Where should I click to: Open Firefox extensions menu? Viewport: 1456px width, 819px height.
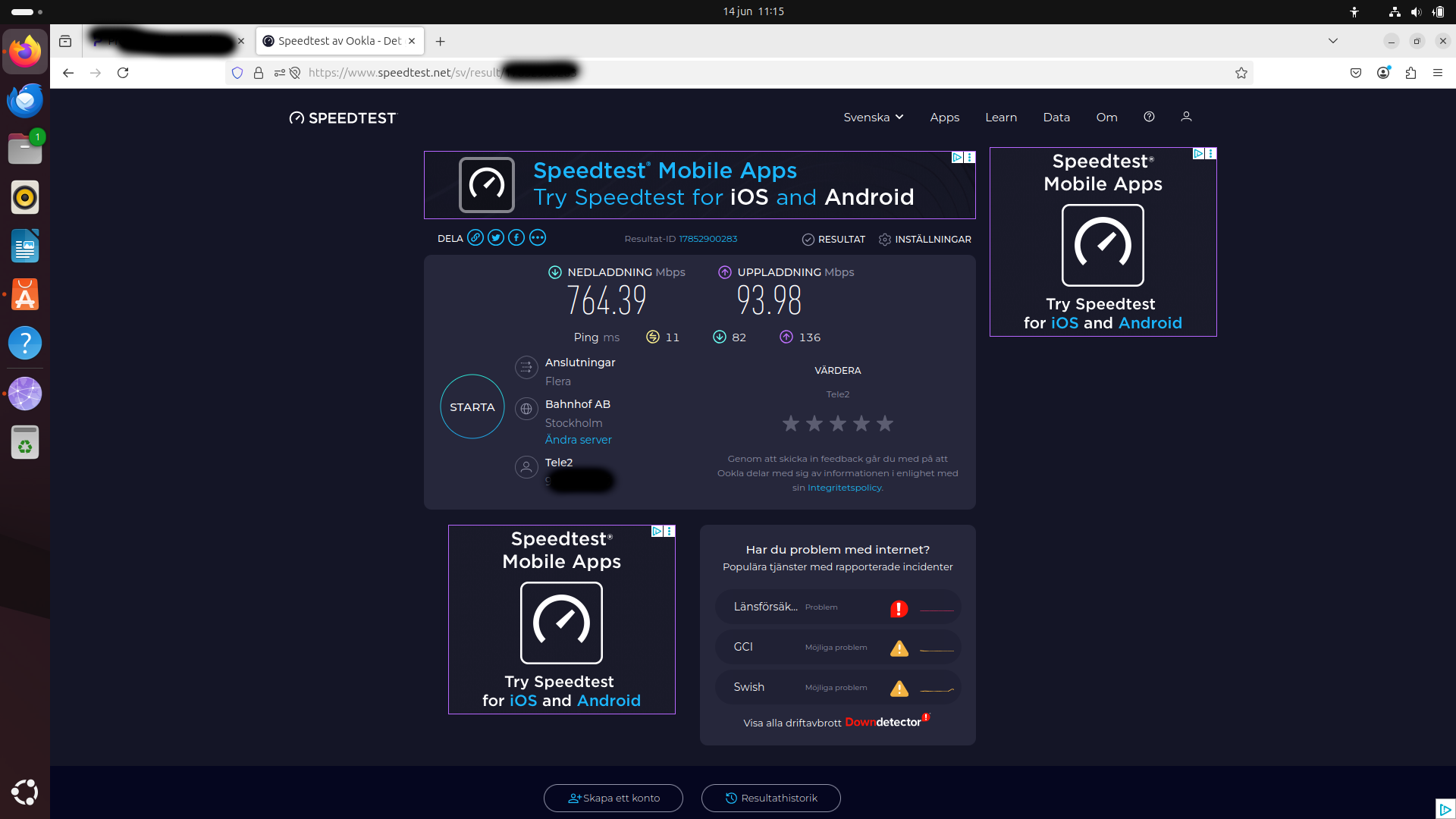pos(1410,73)
